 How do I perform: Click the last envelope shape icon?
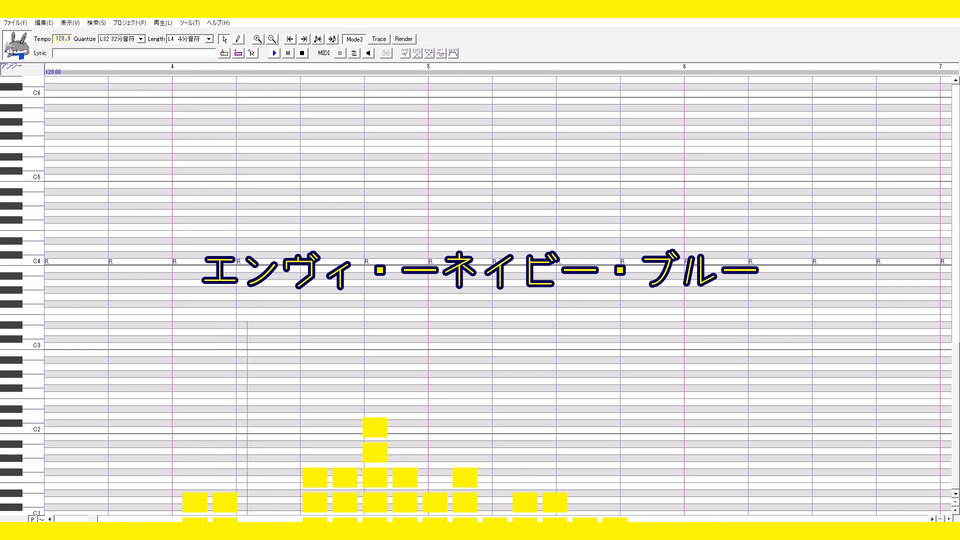[x=454, y=53]
